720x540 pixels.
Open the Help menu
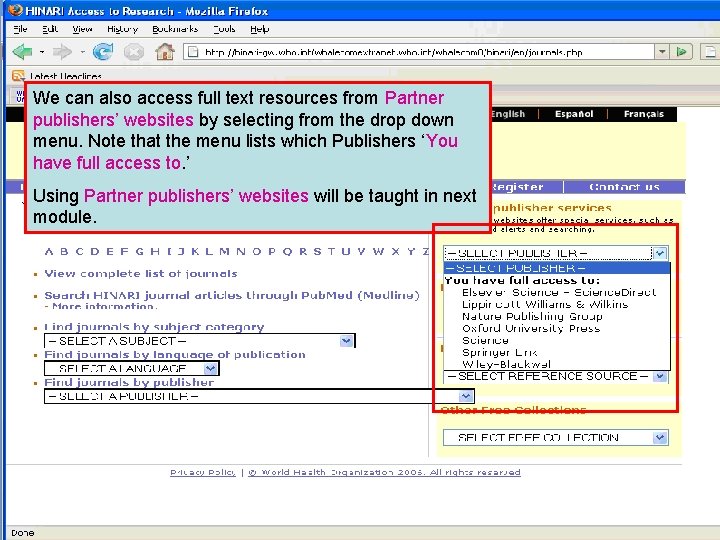coord(259,29)
